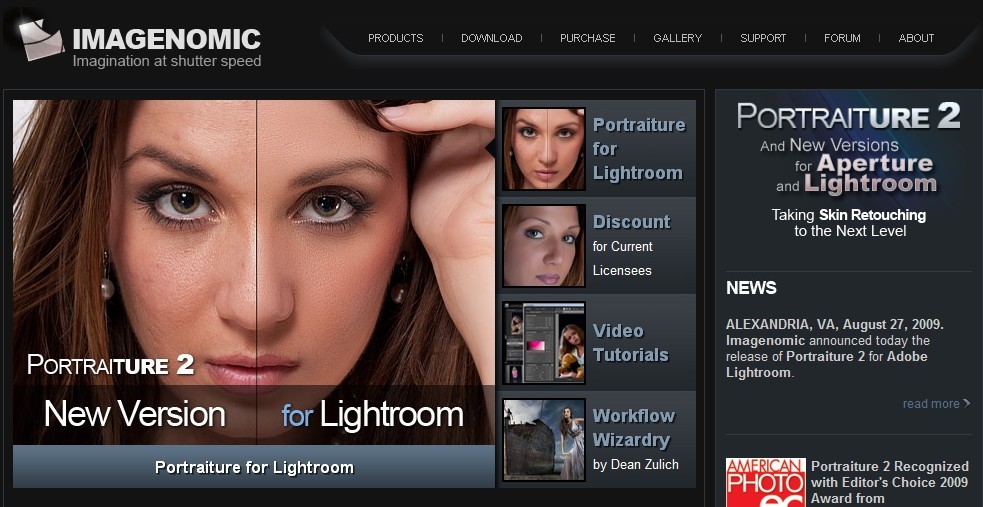Click the IMAGENOMIC brand title
Viewport: 983px width, 507px height.
pos(167,39)
